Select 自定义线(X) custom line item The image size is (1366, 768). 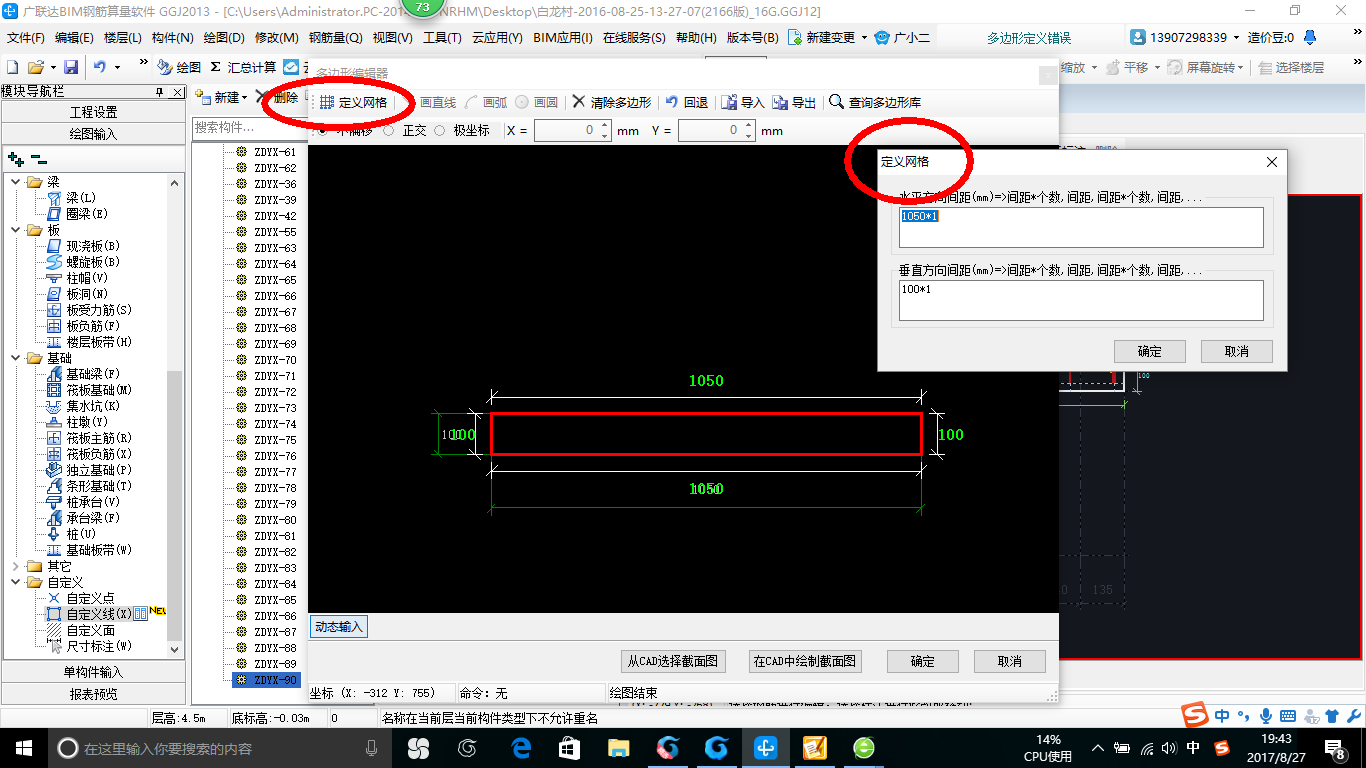click(x=99, y=614)
